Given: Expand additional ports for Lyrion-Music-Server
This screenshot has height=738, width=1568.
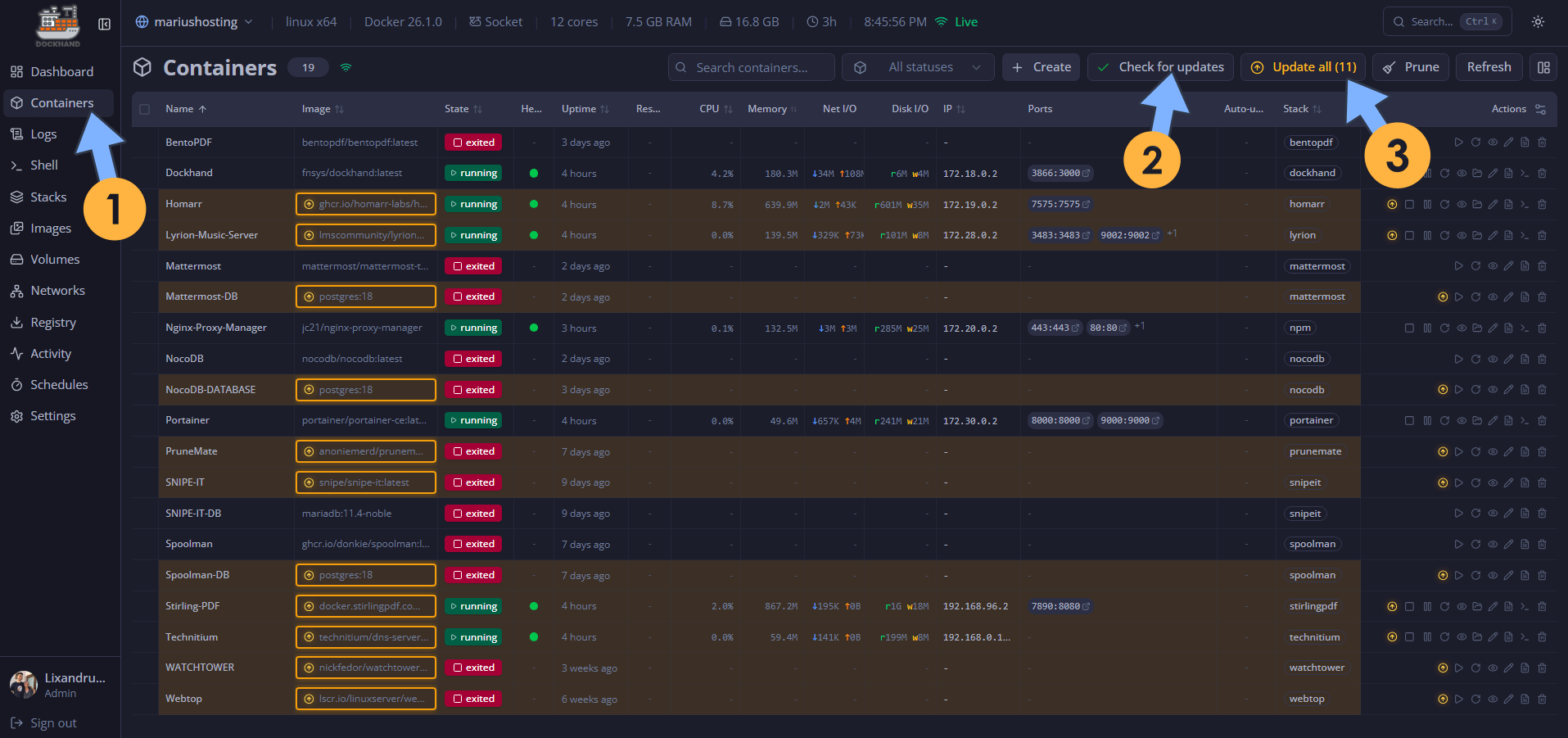Looking at the screenshot, I should pyautogui.click(x=1172, y=233).
